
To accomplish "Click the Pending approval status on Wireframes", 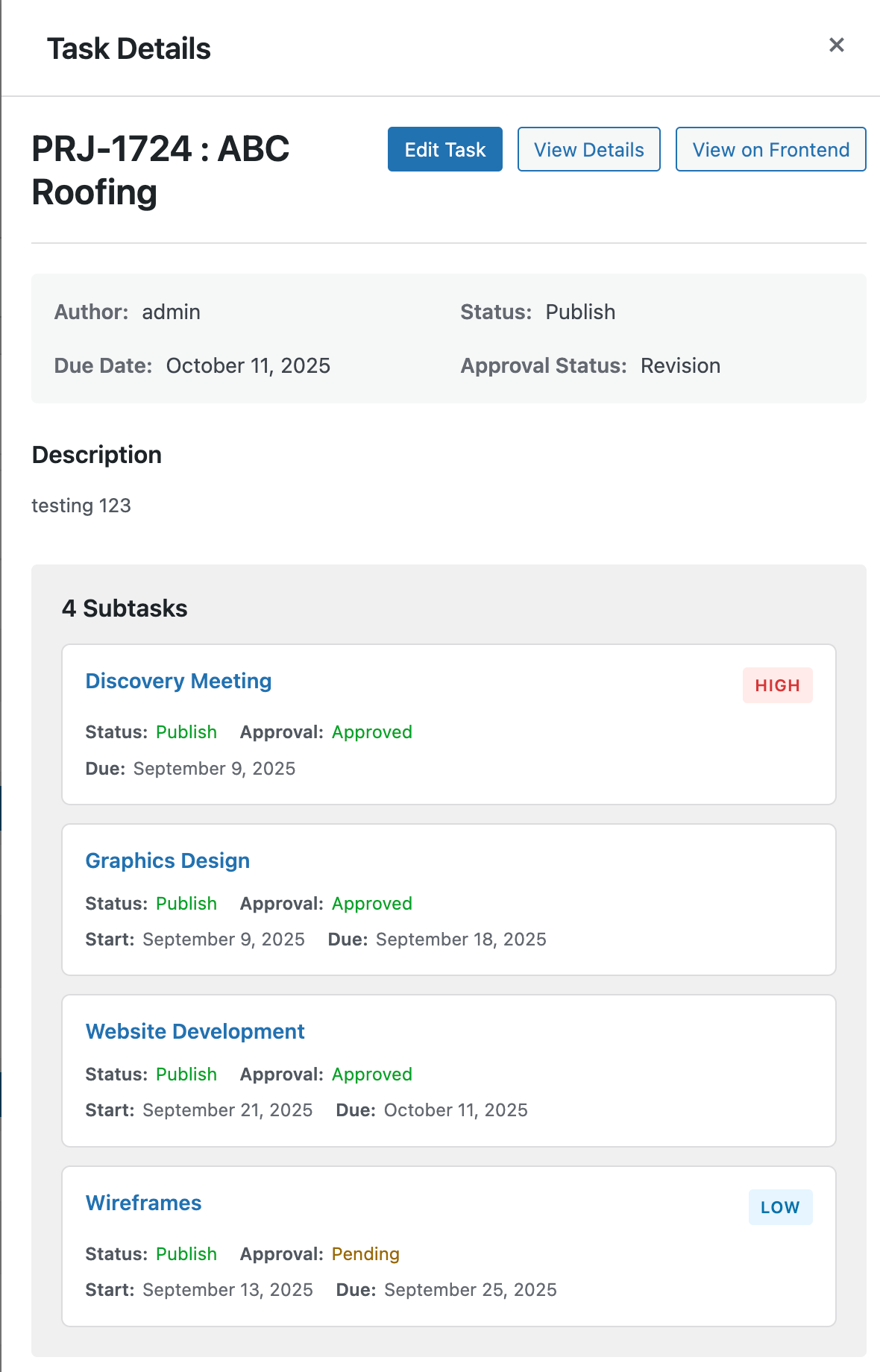I will (x=365, y=1254).
